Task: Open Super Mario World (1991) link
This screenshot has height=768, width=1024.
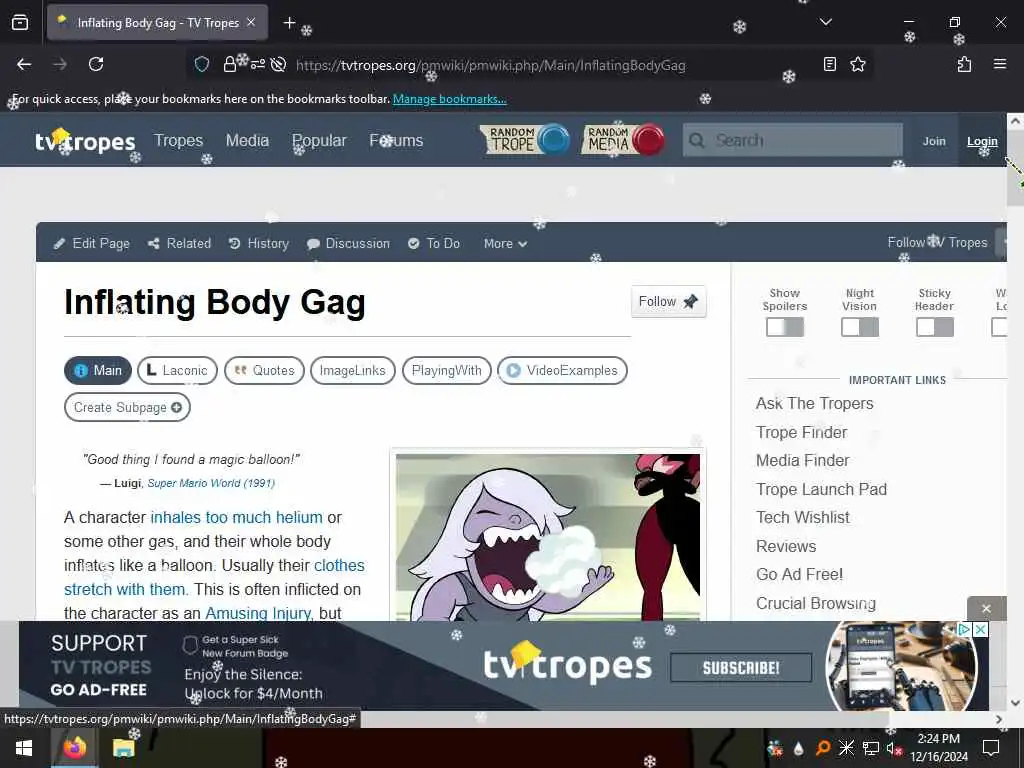Action: click(211, 483)
